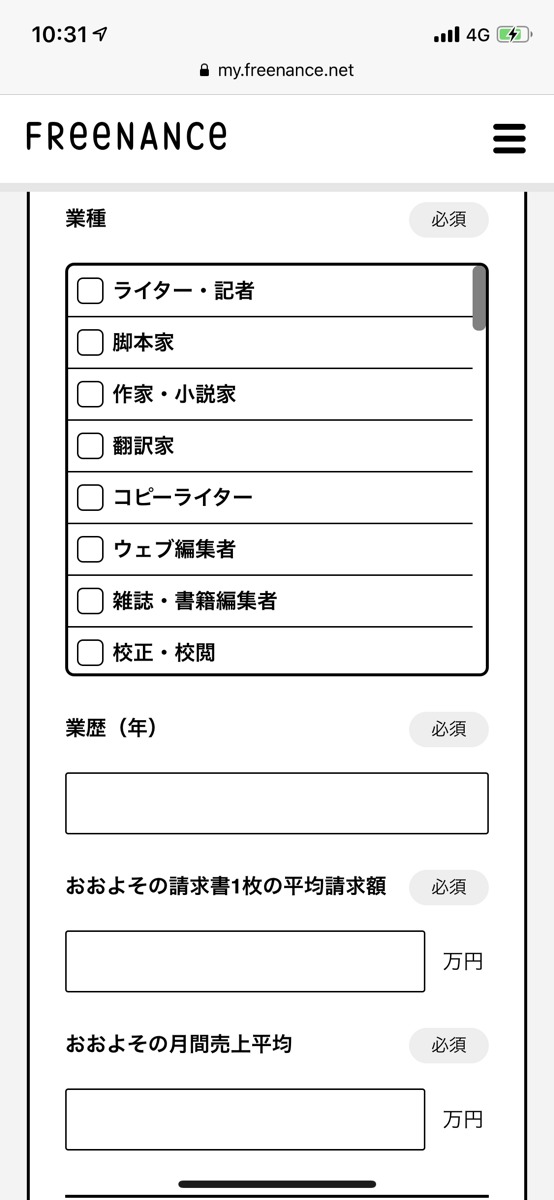
Task: Enable the ウェブ編集者 checkbox
Action: click(90, 550)
